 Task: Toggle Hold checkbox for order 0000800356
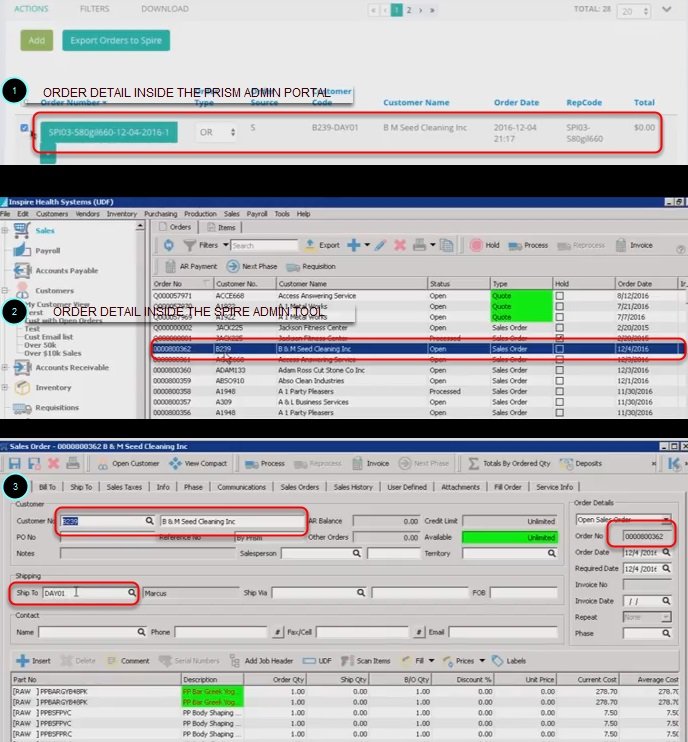point(559,413)
